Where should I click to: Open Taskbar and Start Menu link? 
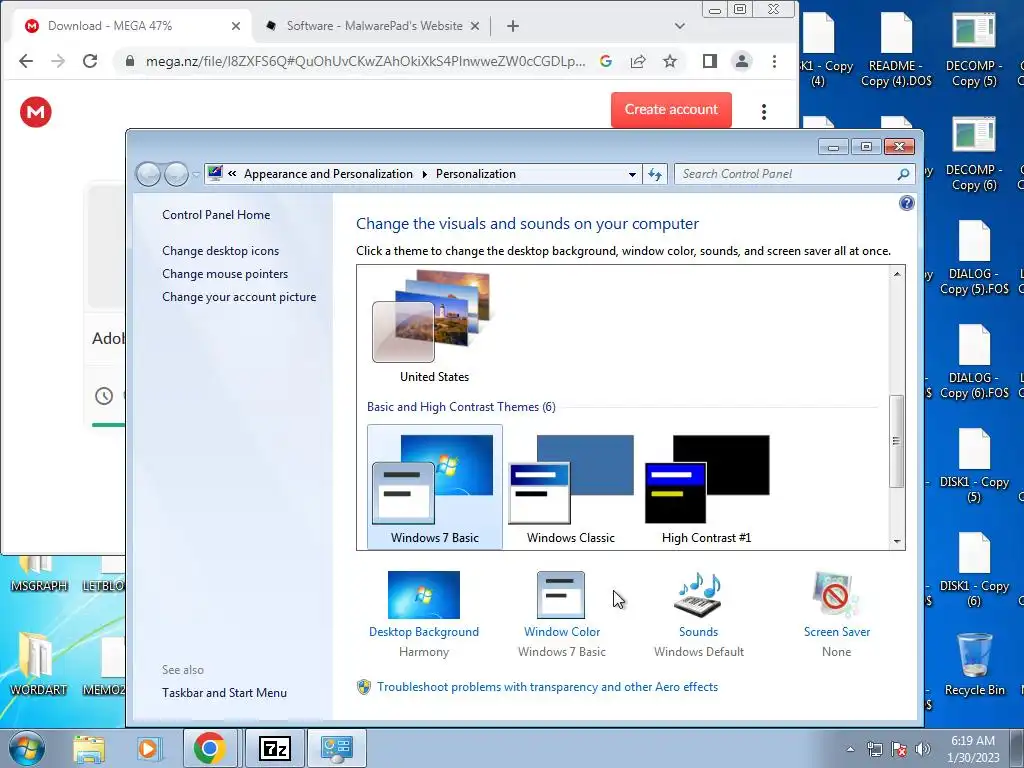coord(225,693)
